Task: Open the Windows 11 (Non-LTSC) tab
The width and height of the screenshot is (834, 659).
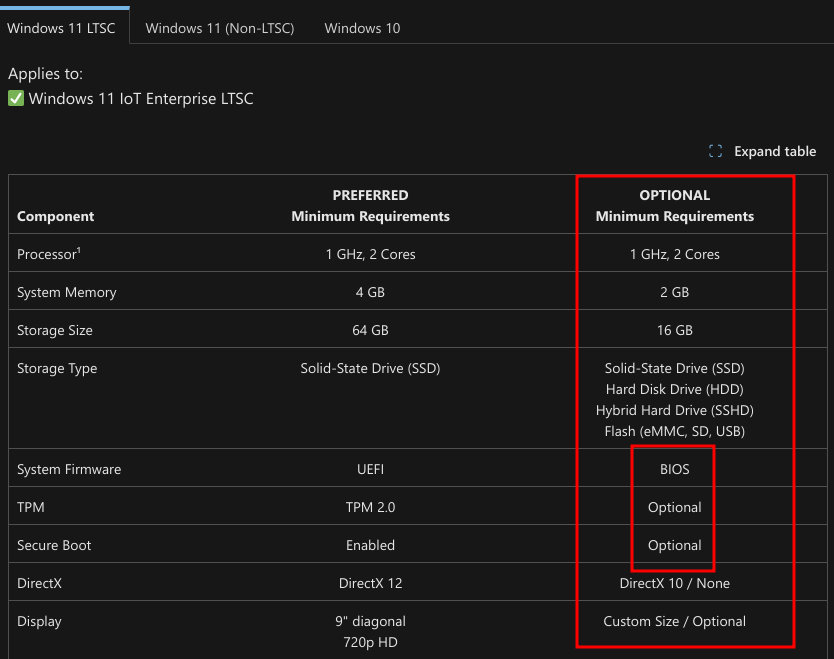Action: tap(220, 28)
